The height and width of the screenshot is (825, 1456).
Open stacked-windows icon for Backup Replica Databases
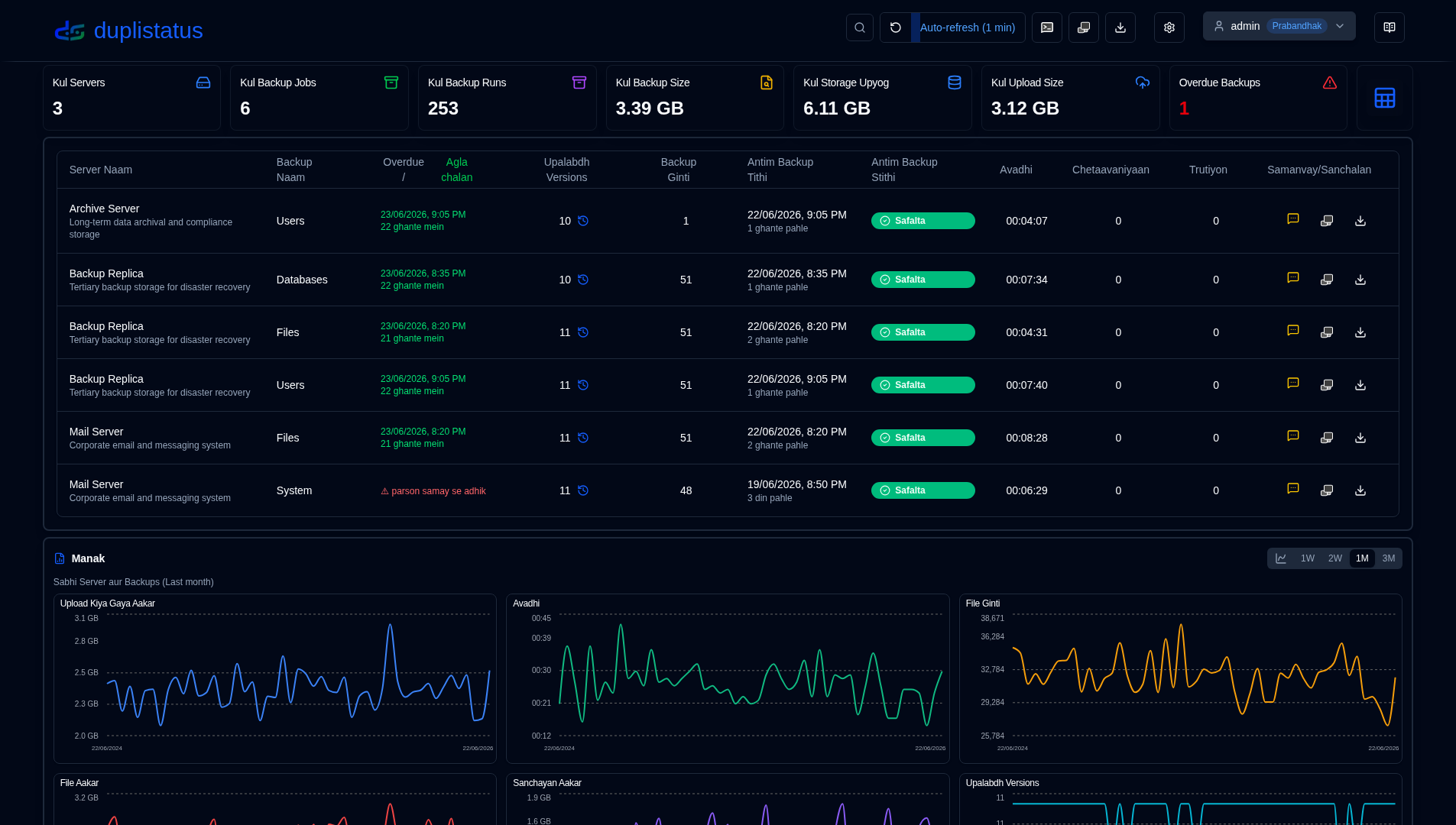point(1327,280)
